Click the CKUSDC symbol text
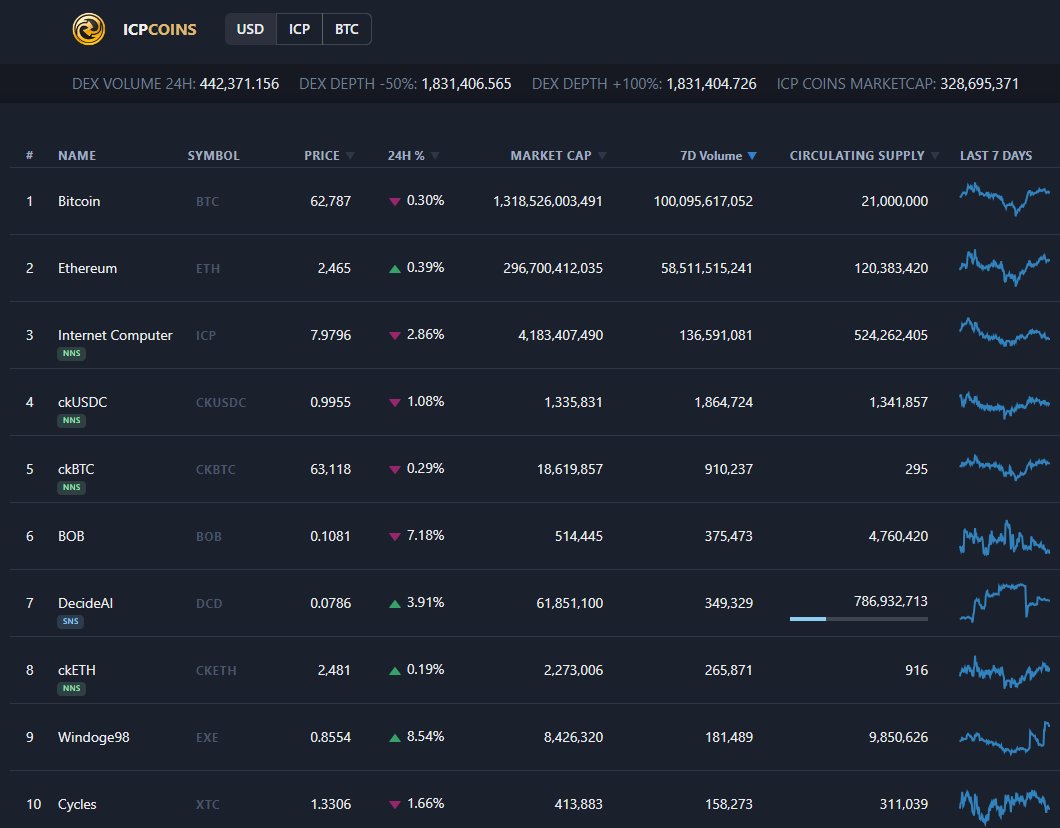 pyautogui.click(x=220, y=403)
